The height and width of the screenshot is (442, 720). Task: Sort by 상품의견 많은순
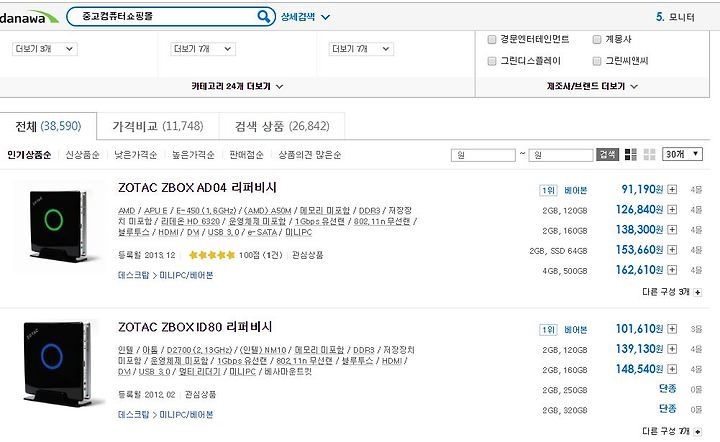(x=309, y=155)
